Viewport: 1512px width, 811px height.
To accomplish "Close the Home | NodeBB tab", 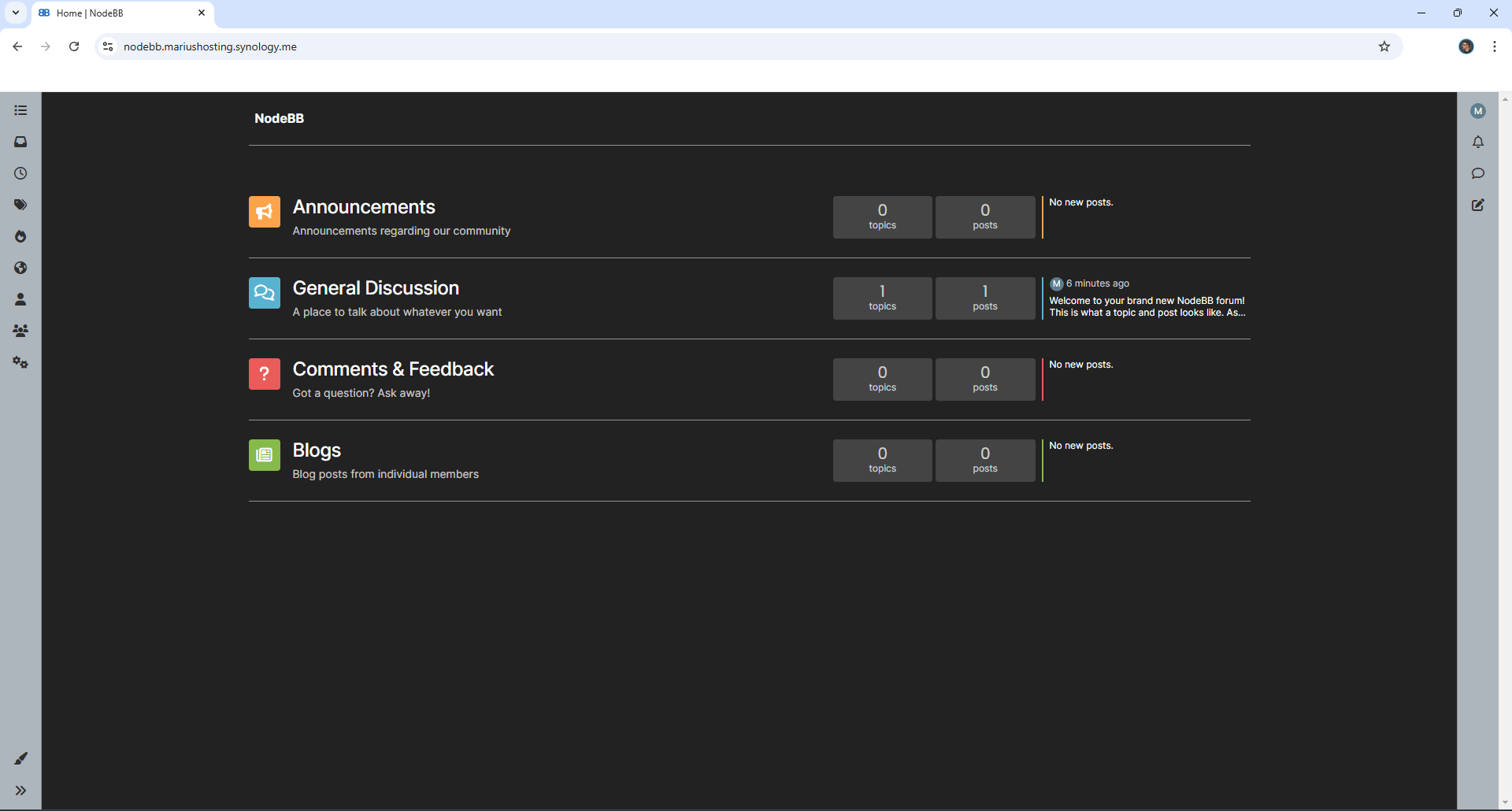I will pos(202,13).
